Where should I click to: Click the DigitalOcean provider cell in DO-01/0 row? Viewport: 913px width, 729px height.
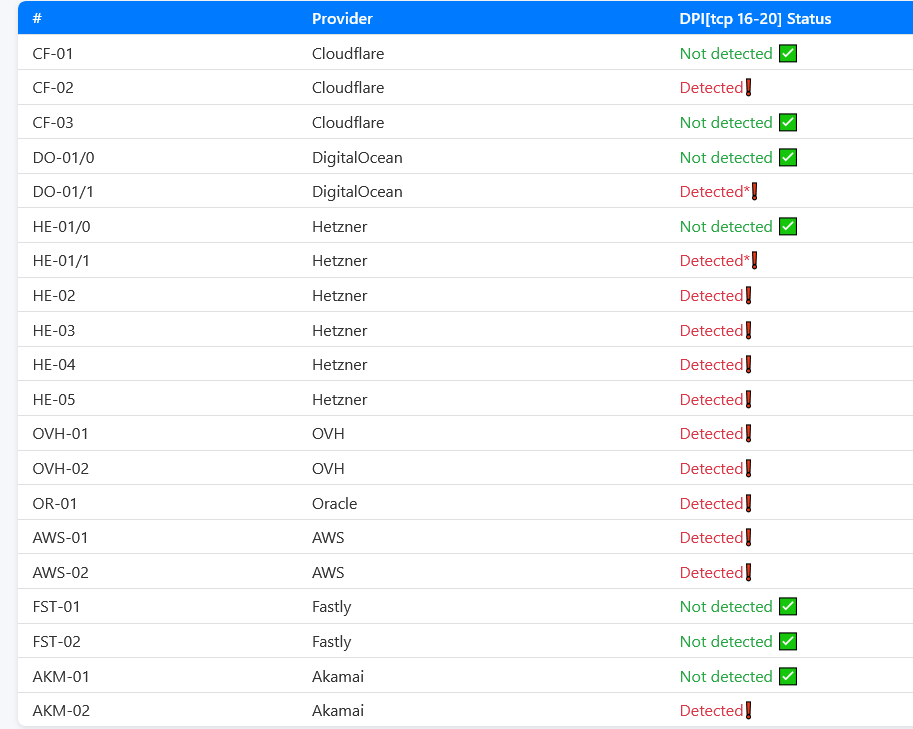coord(357,157)
